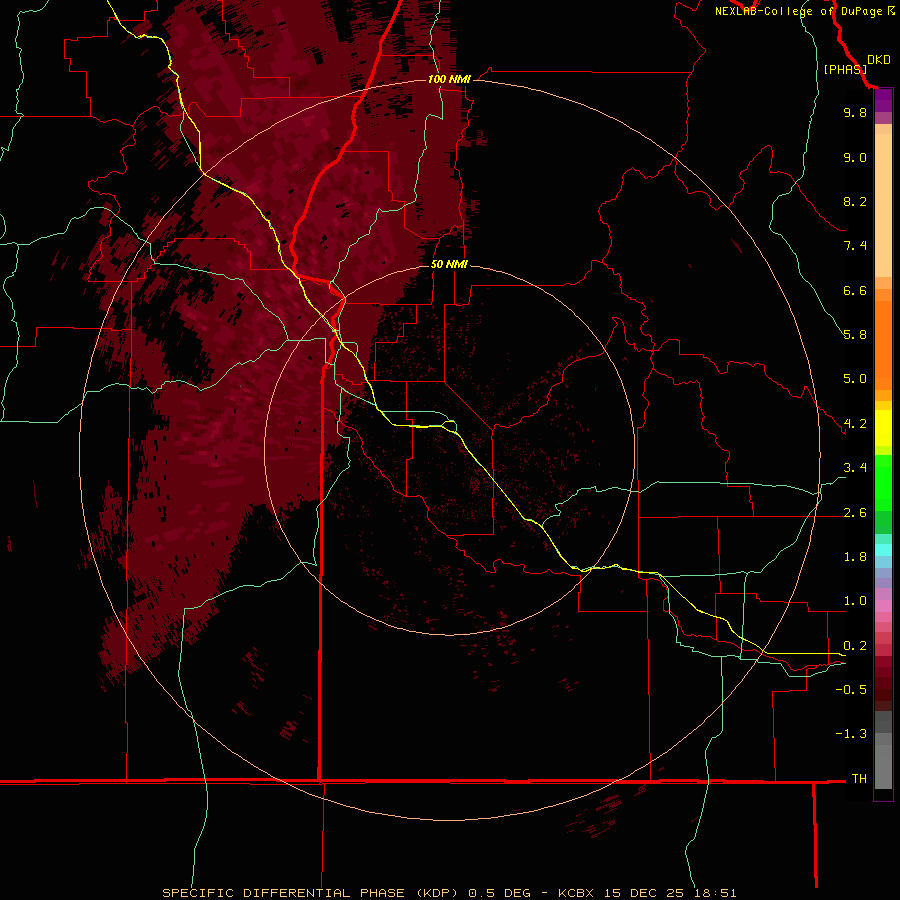This screenshot has height=900, width=900.
Task: Click the "TH" threshold label on scale
Action: pos(859,779)
